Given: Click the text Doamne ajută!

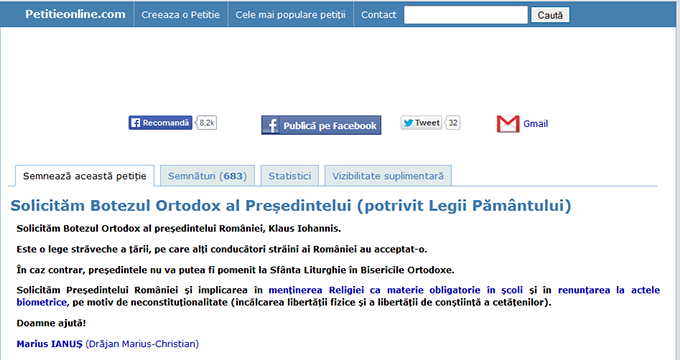Looking at the screenshot, I should click(x=51, y=323).
